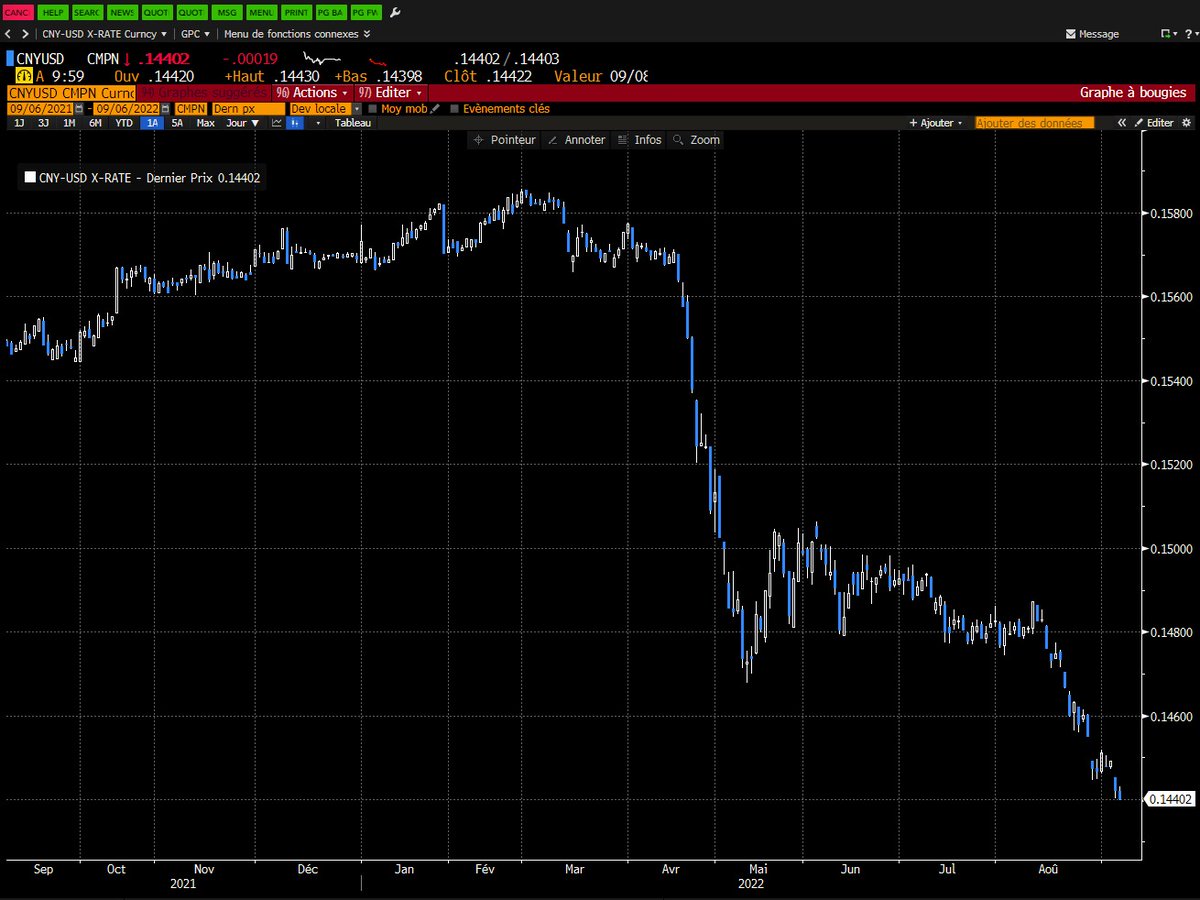Click the 0.14402 last price axis label
This screenshot has height=900, width=1200.
click(x=1170, y=798)
